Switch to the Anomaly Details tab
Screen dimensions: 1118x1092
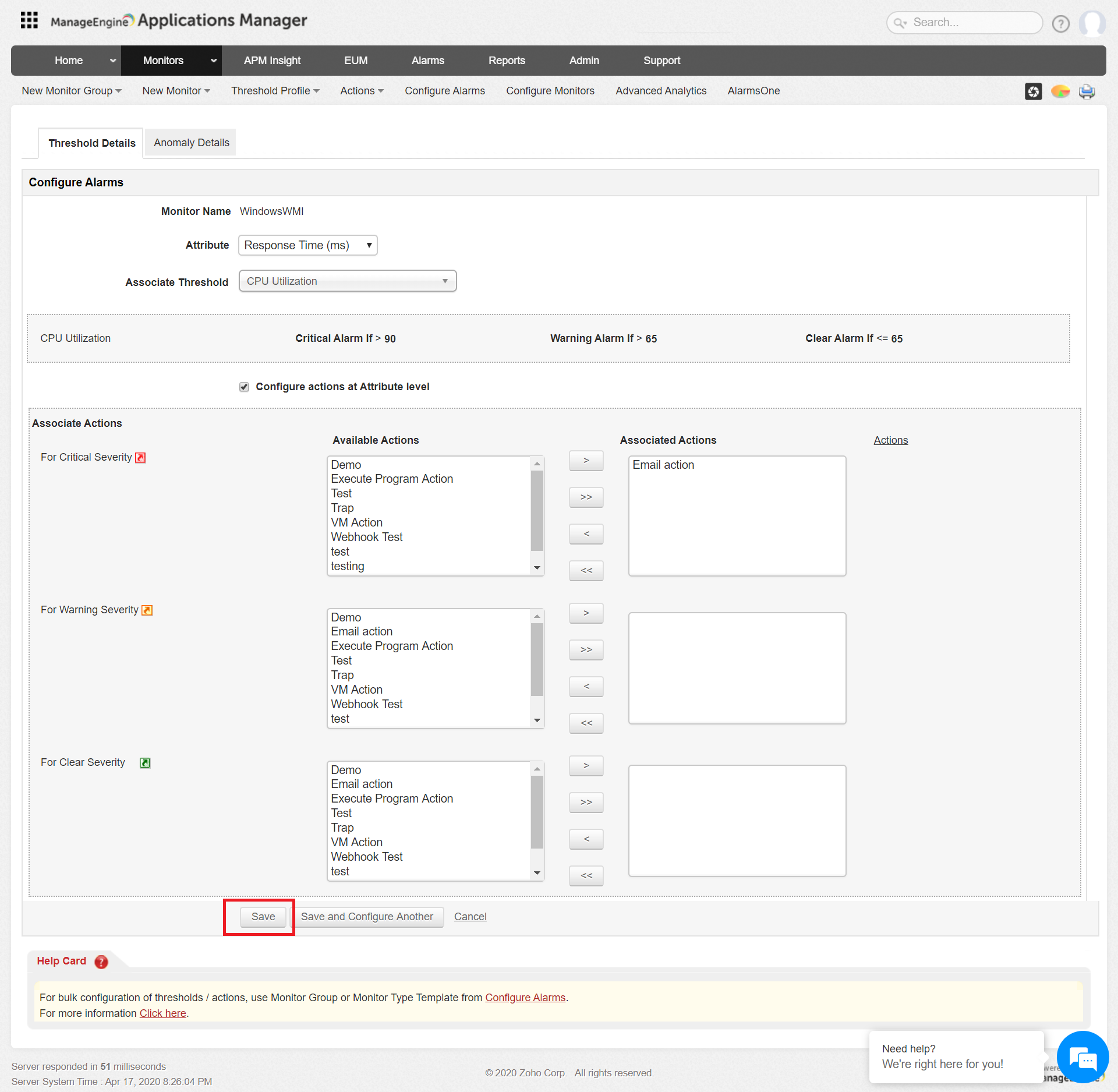coord(191,143)
